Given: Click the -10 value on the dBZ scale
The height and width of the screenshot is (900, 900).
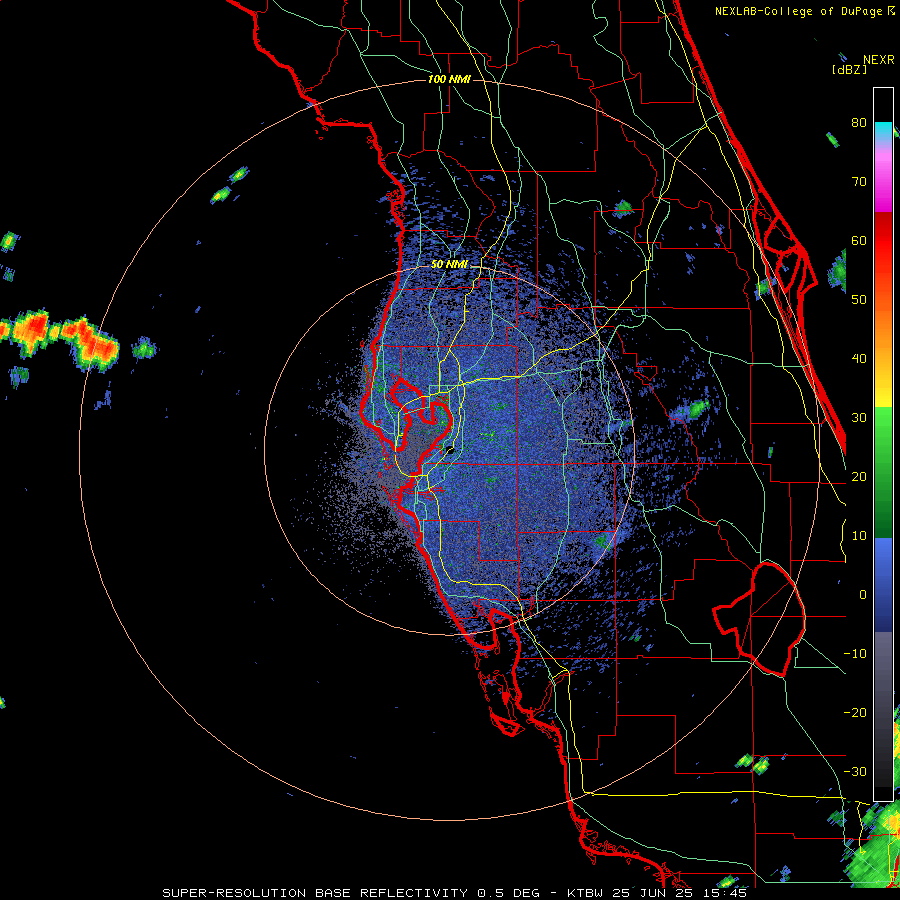Looking at the screenshot, I should pos(855,653).
